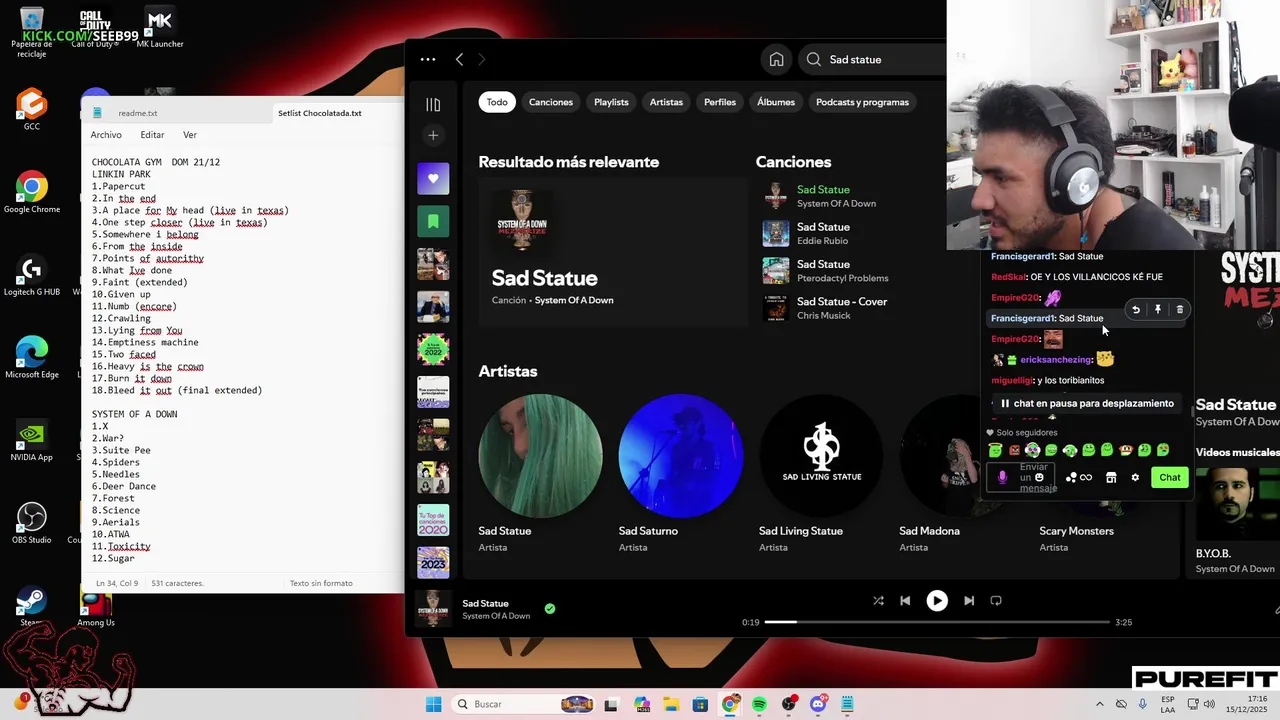
Task: Open emoji picker in chat input
Action: click(1039, 478)
